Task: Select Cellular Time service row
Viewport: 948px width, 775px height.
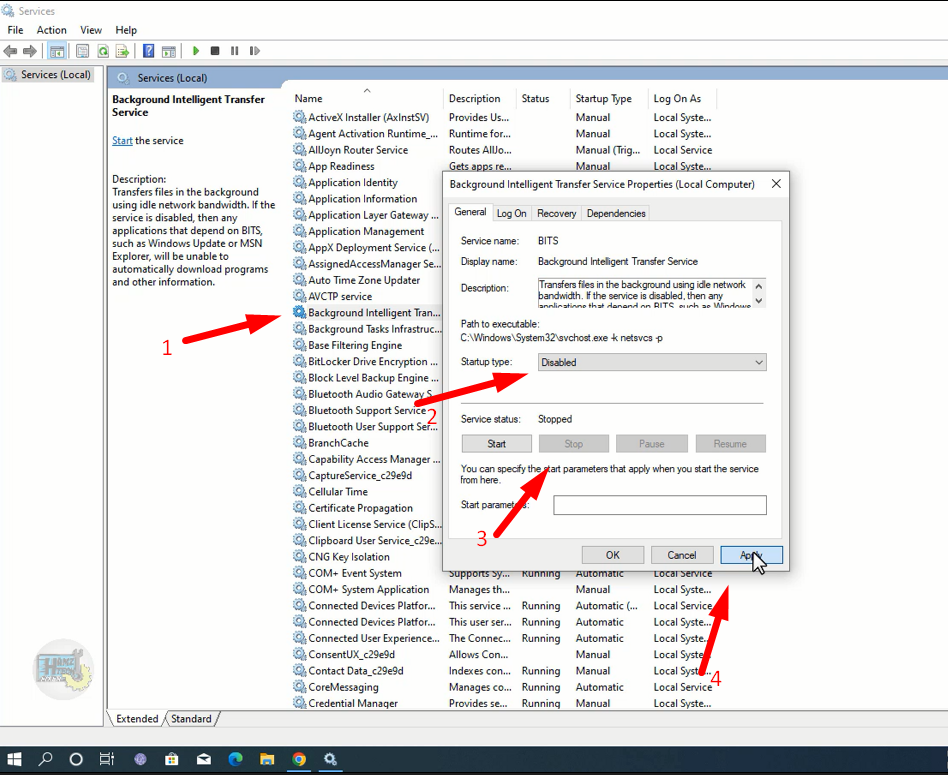Action: [338, 492]
